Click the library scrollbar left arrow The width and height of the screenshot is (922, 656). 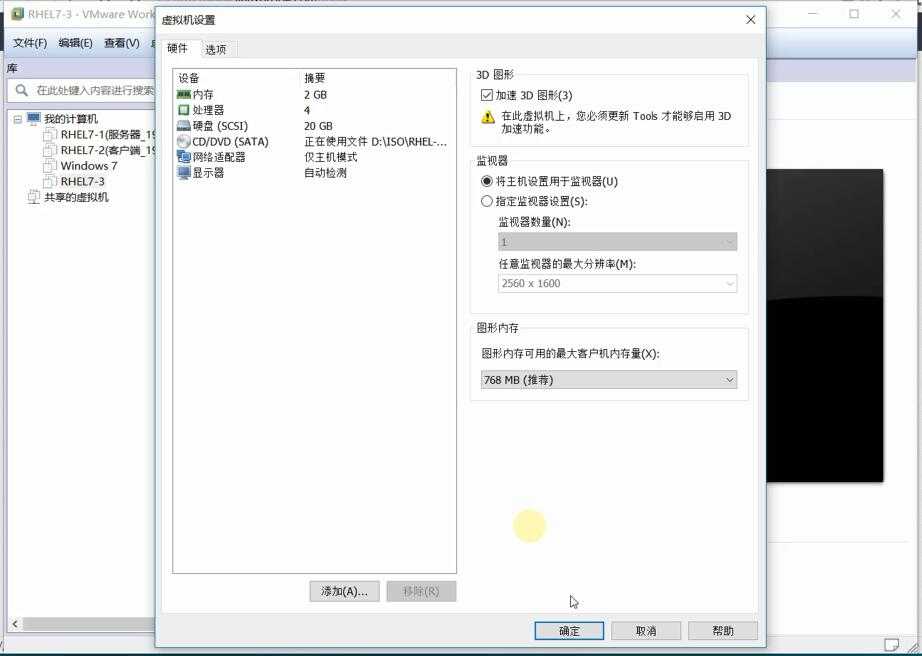tap(15, 624)
